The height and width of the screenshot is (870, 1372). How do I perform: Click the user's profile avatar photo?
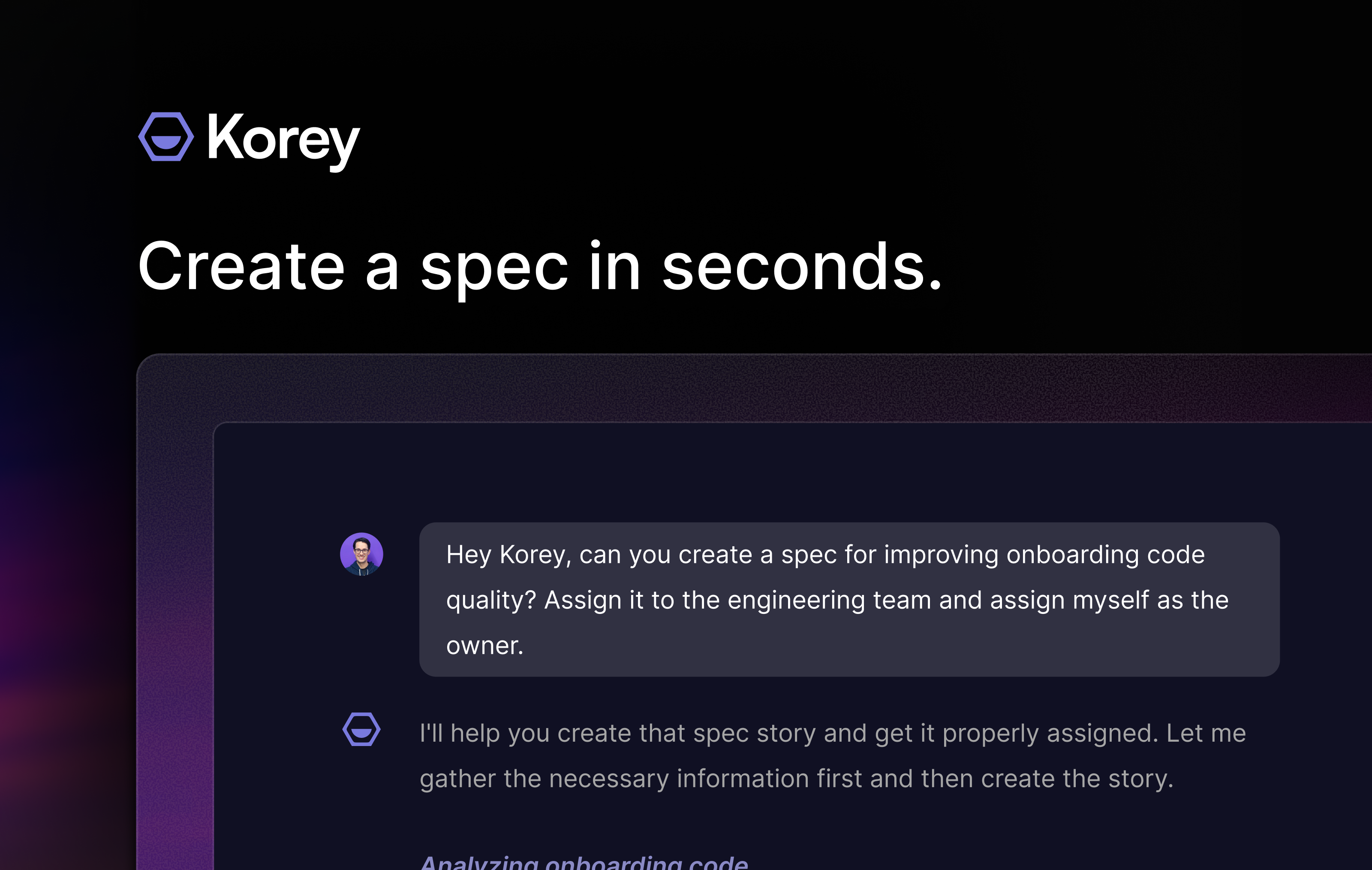pos(361,554)
